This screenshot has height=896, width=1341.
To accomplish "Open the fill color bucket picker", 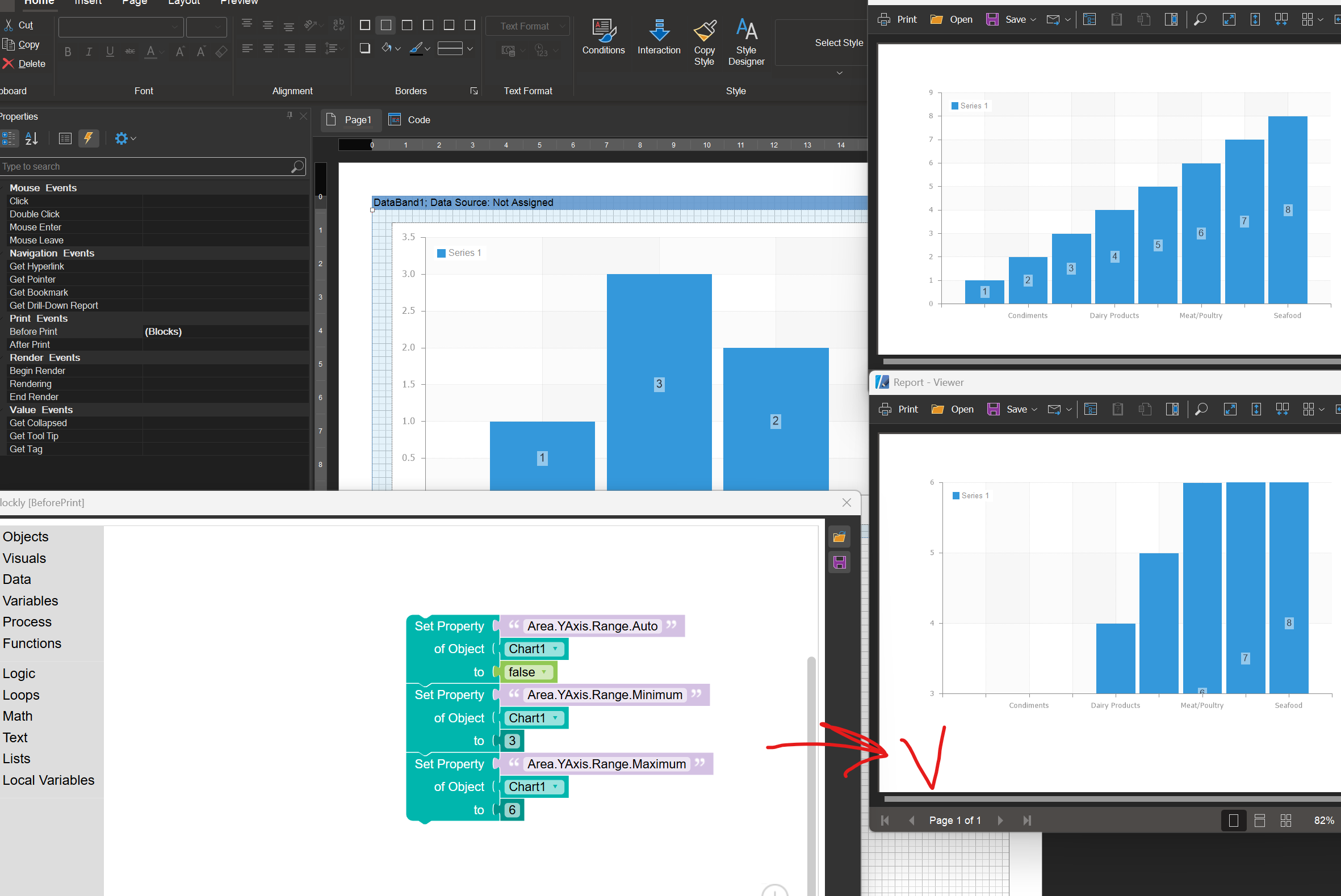I will [x=391, y=49].
